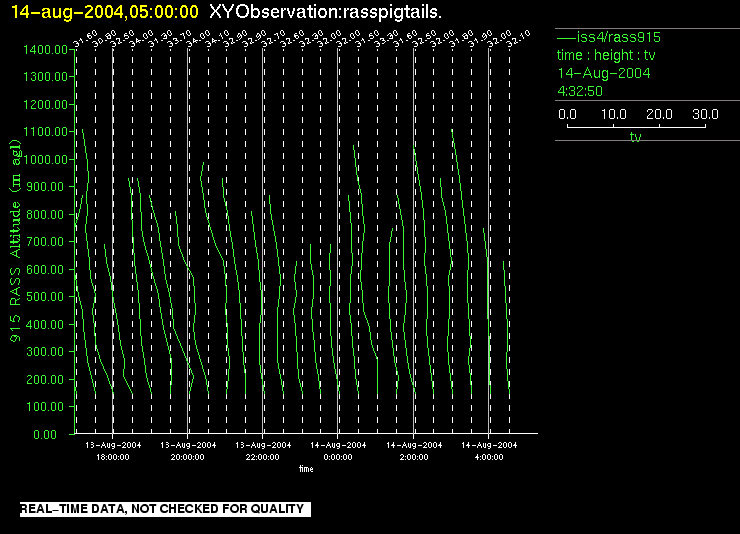Click the 14-Aug-2004 date in the legend
Viewport: 740px width, 534px height.
click(x=604, y=73)
